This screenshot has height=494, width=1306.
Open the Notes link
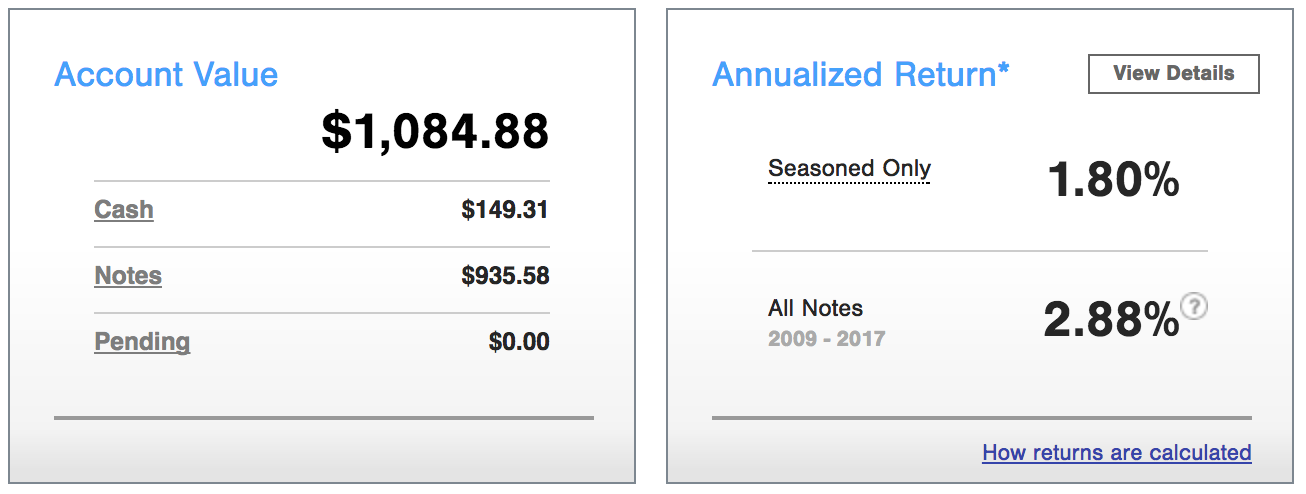pyautogui.click(x=128, y=276)
